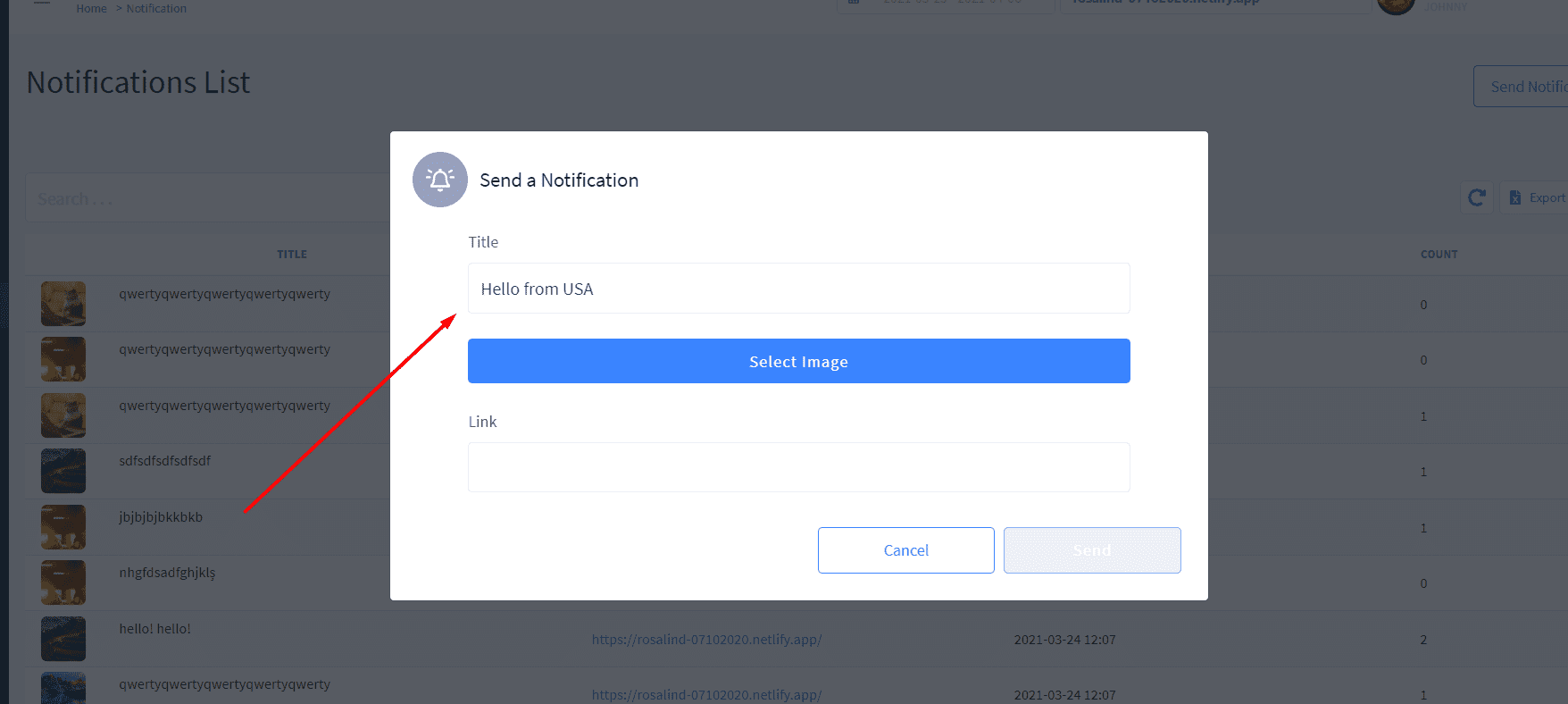Cancel the Send a Notification dialog
1568x704 pixels.
906,550
